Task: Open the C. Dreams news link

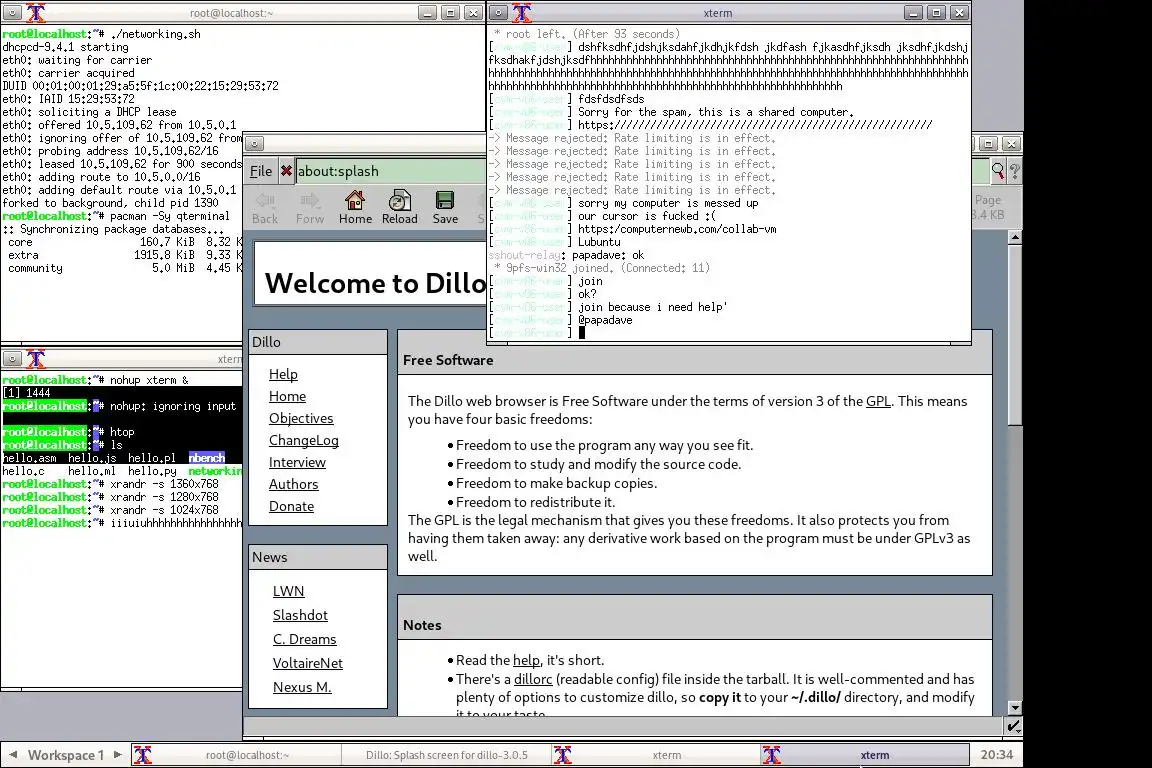Action: 304,639
